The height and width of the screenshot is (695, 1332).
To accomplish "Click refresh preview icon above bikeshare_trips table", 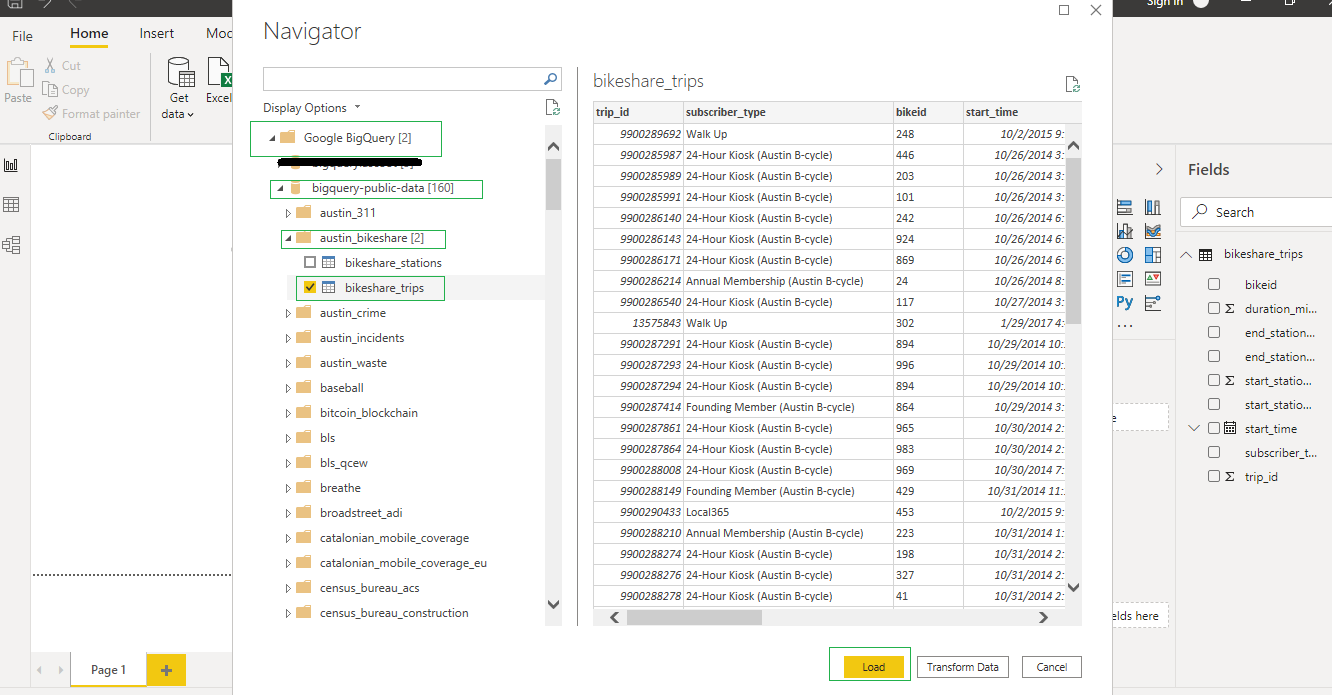I will (1072, 84).
